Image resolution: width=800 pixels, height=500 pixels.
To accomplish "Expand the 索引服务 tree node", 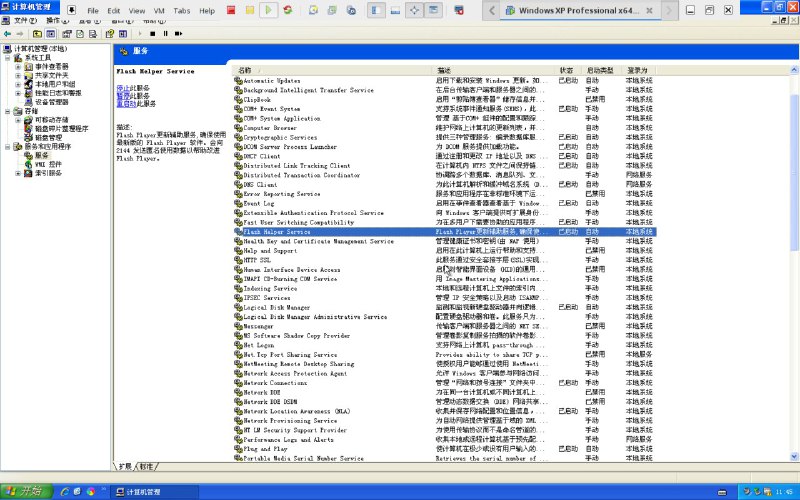I will (18, 173).
